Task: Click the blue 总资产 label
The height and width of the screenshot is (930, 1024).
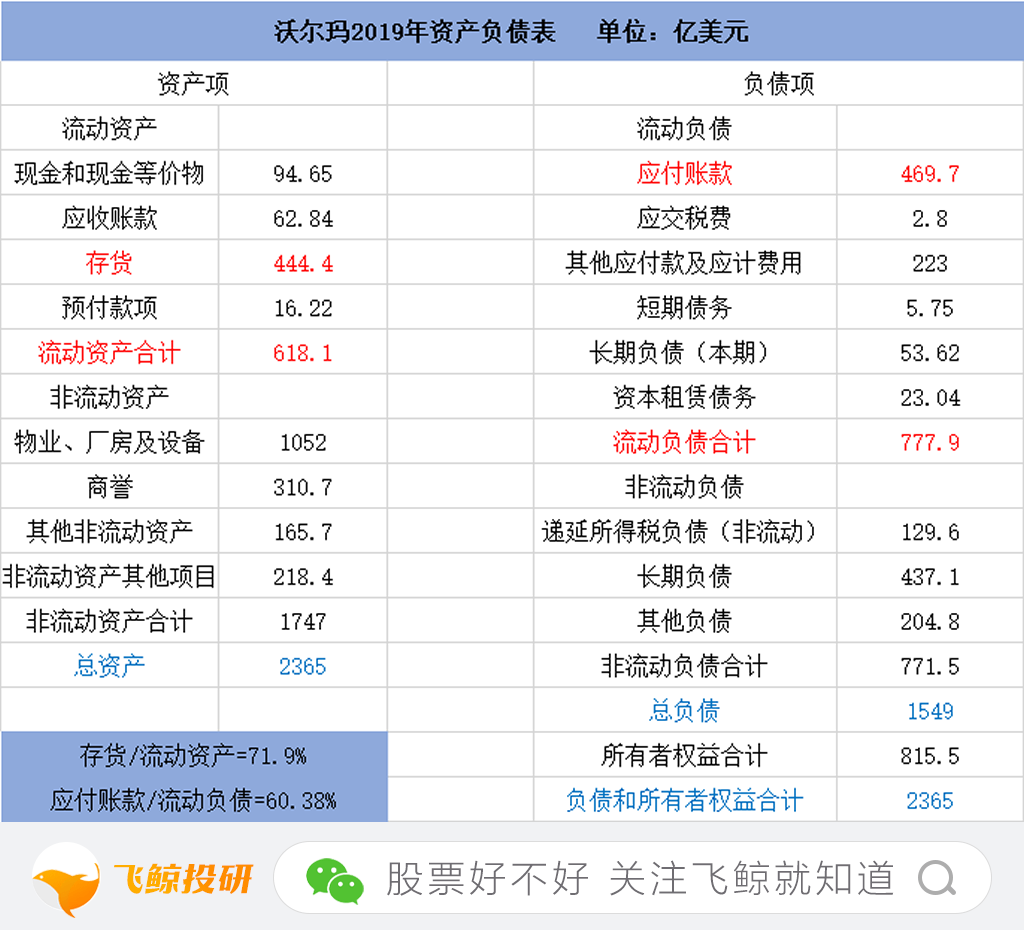Action: coord(109,666)
